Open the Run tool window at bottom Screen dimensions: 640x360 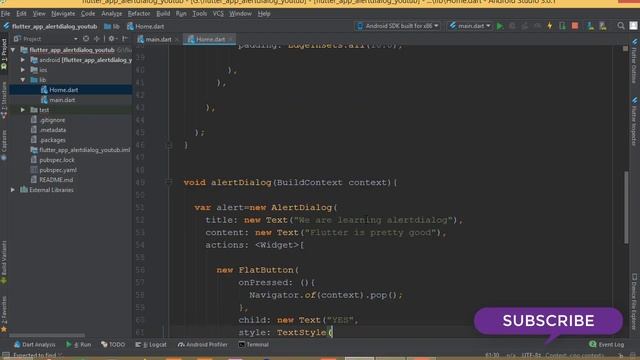coord(79,344)
